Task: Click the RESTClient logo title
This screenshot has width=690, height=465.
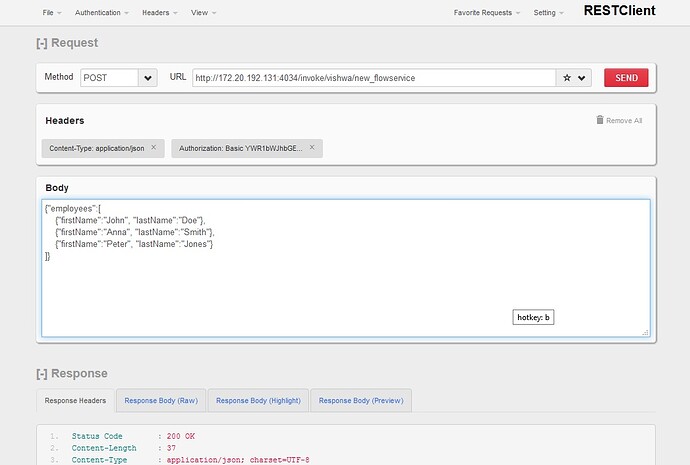Action: coord(619,11)
